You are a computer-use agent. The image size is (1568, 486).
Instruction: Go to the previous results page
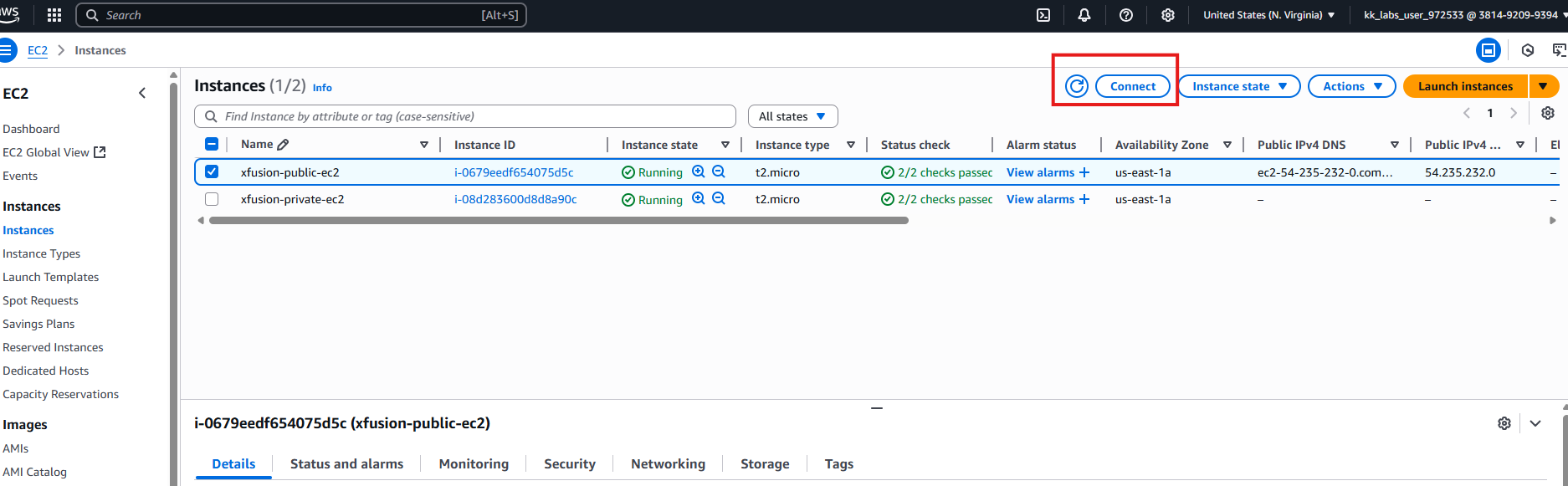click(1467, 113)
